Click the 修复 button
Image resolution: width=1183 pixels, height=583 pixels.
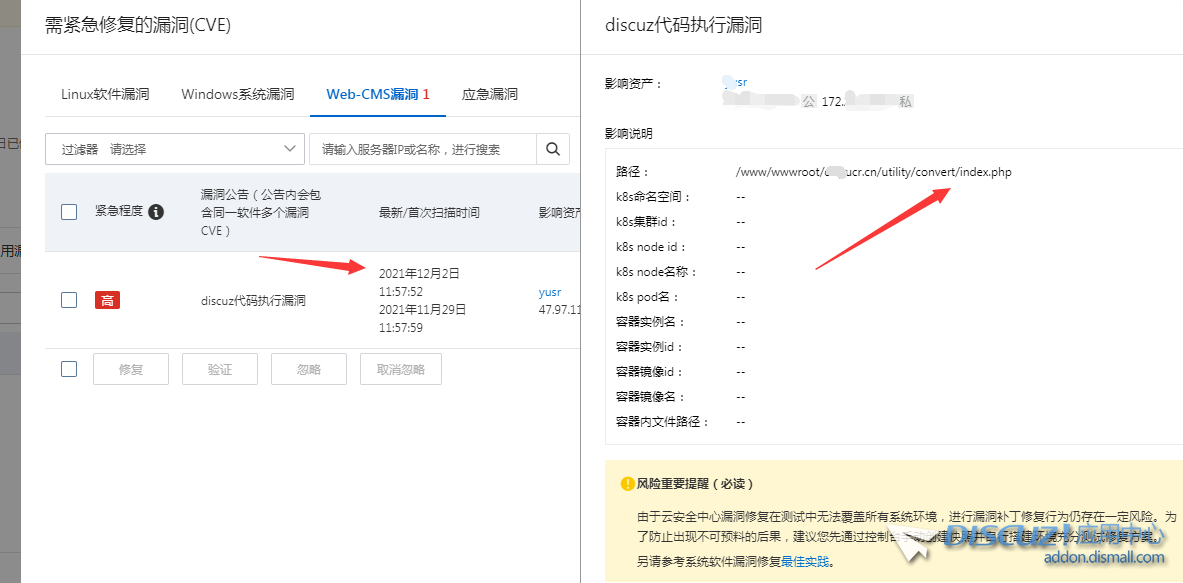pos(131,369)
